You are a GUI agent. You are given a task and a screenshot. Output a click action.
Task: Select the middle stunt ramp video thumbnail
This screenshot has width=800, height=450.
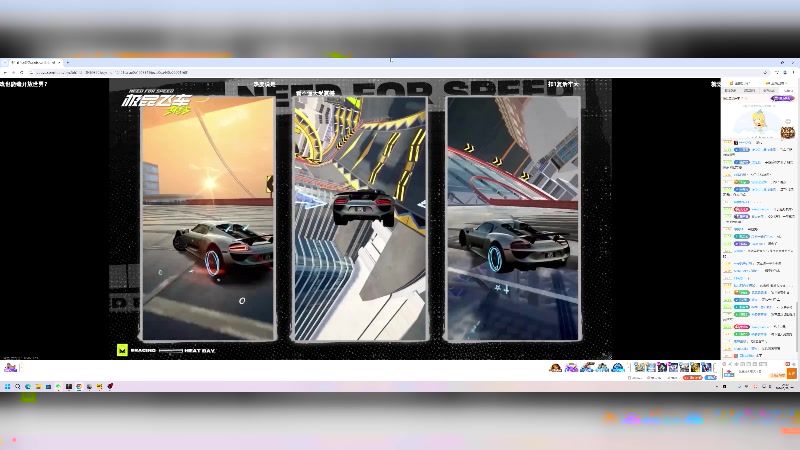coord(360,218)
